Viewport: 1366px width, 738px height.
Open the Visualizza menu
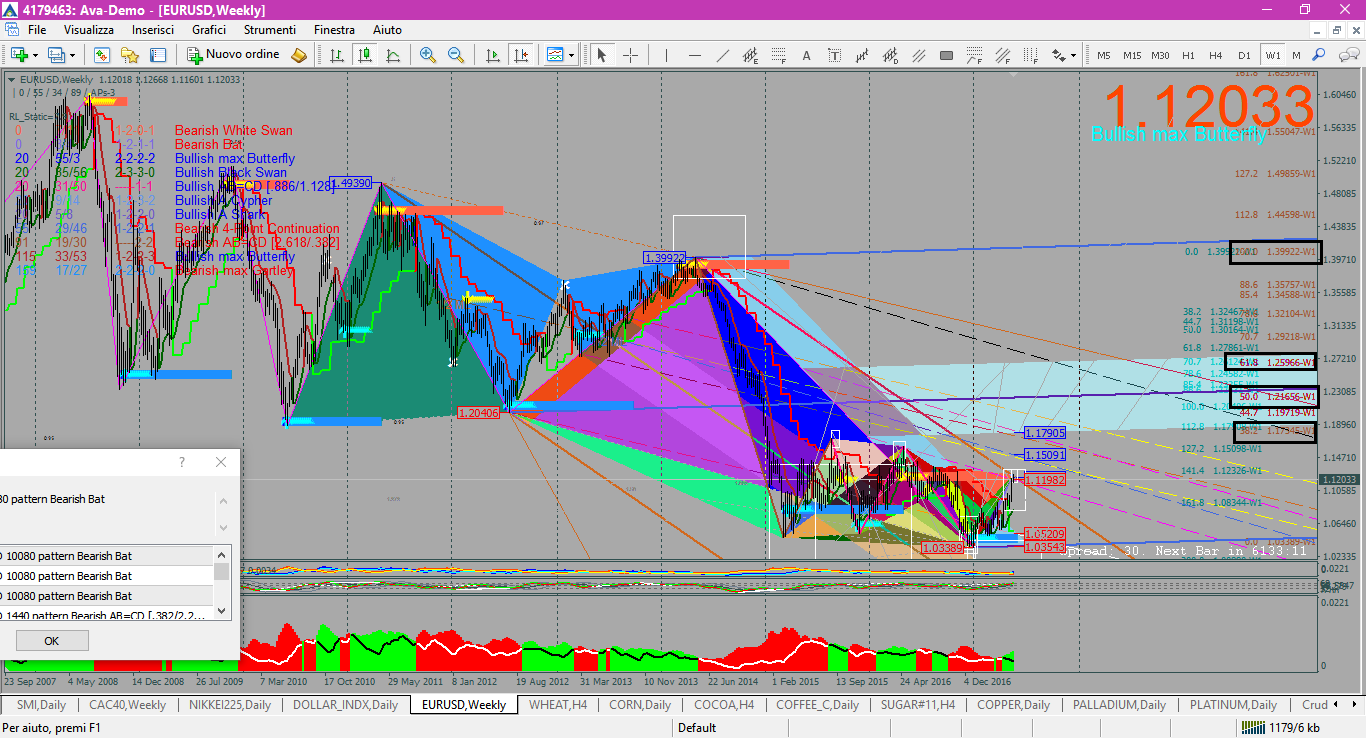pyautogui.click(x=89, y=30)
